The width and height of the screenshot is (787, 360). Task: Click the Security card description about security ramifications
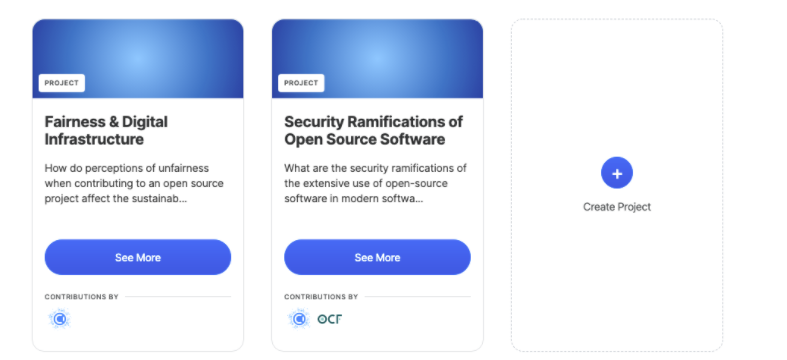(x=375, y=183)
